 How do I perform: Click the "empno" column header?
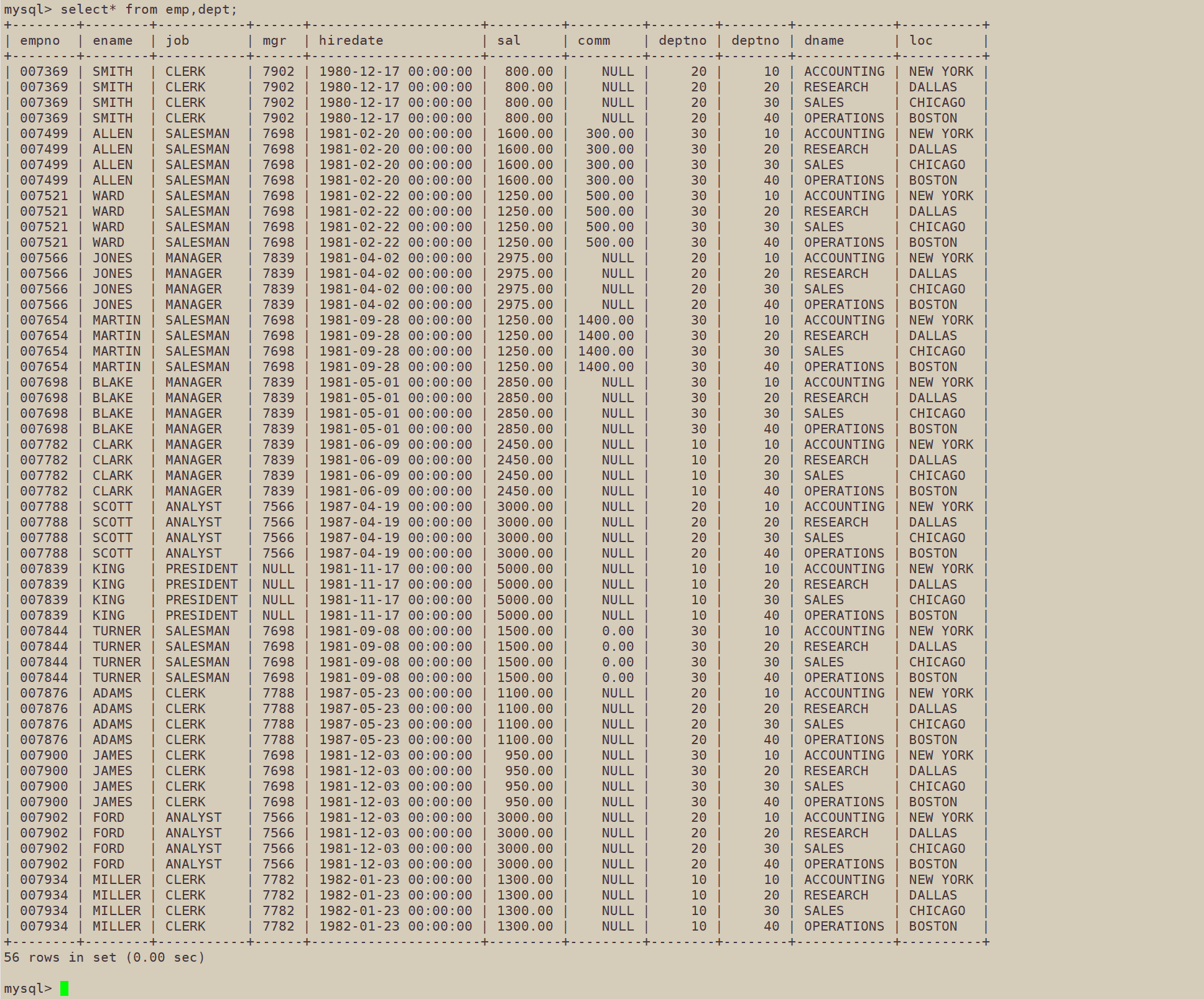click(40, 40)
